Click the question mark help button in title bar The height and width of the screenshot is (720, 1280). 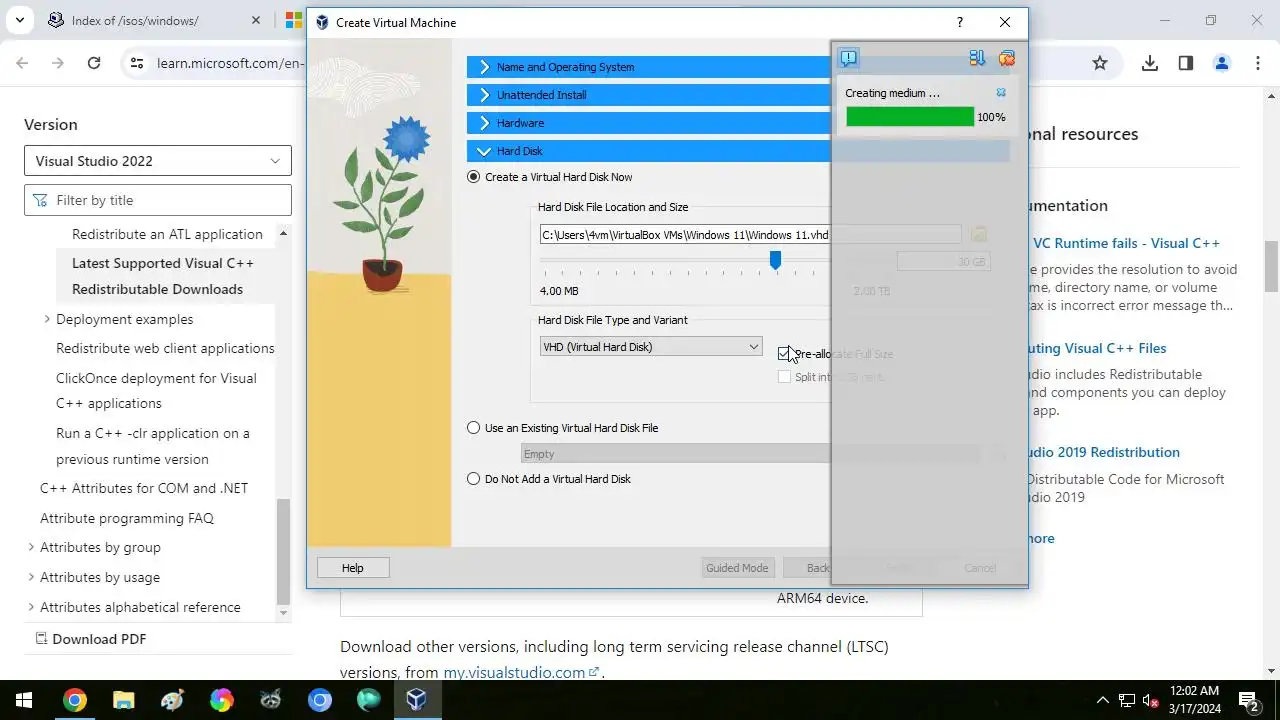[x=960, y=22]
